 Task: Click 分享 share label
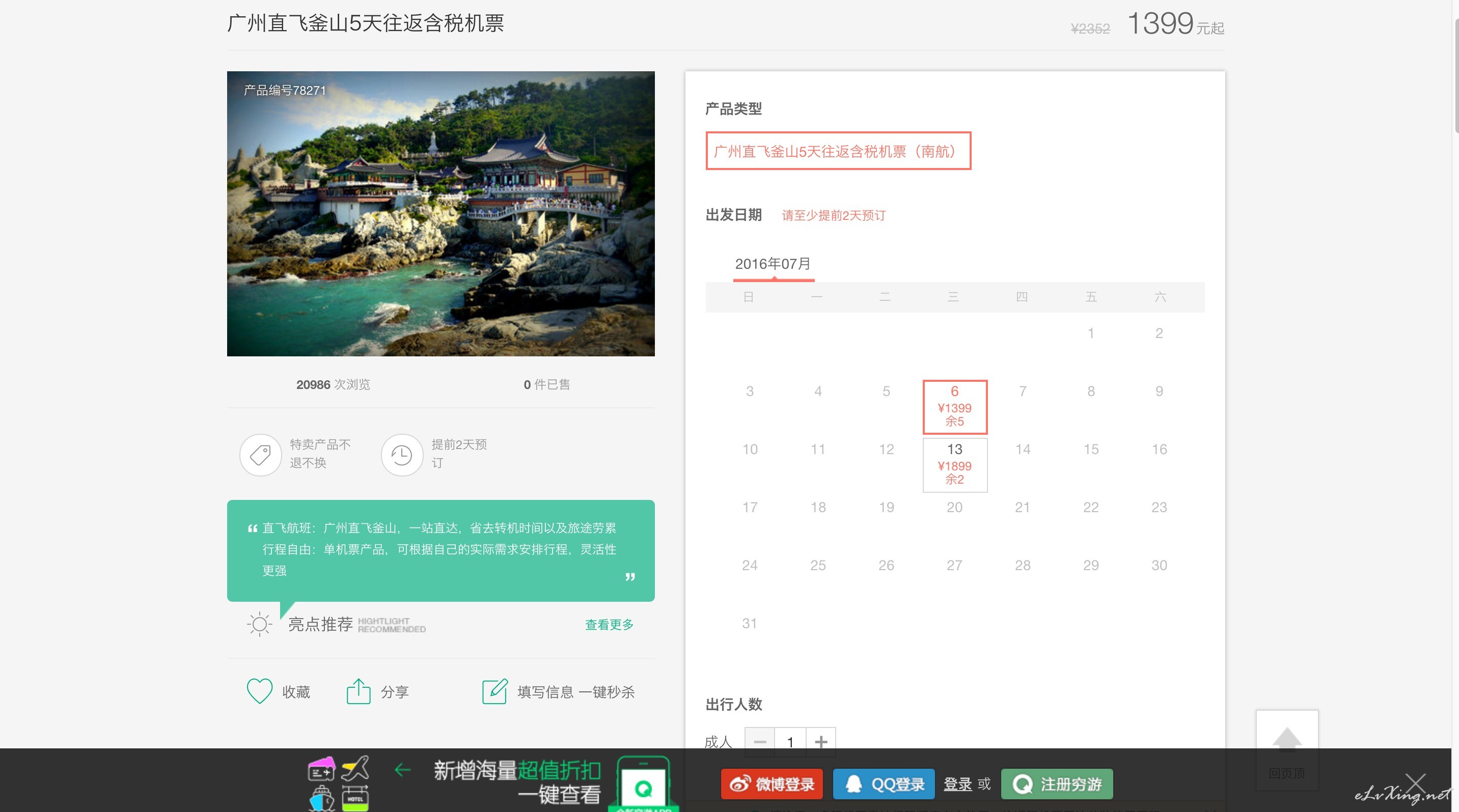(395, 692)
